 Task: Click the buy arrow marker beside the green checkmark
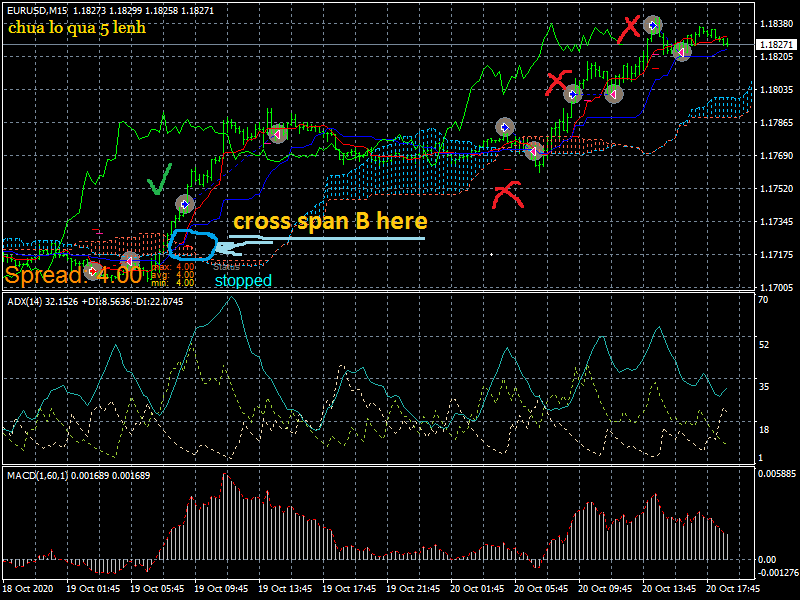point(185,204)
